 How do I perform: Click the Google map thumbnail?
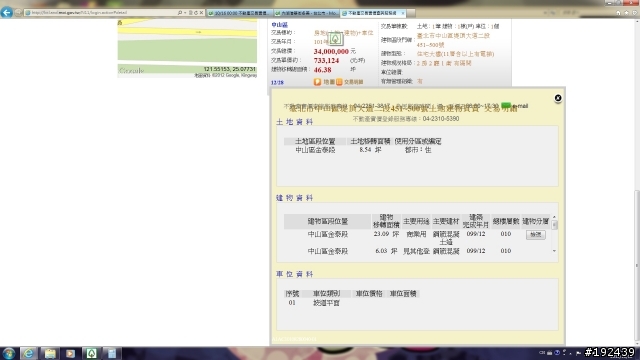tap(187, 48)
